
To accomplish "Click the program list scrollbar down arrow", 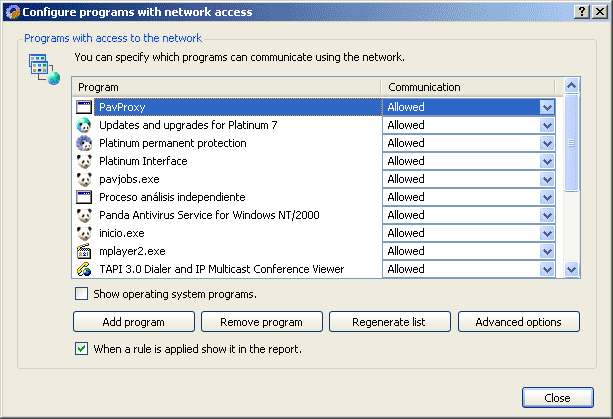I will pyautogui.click(x=572, y=269).
